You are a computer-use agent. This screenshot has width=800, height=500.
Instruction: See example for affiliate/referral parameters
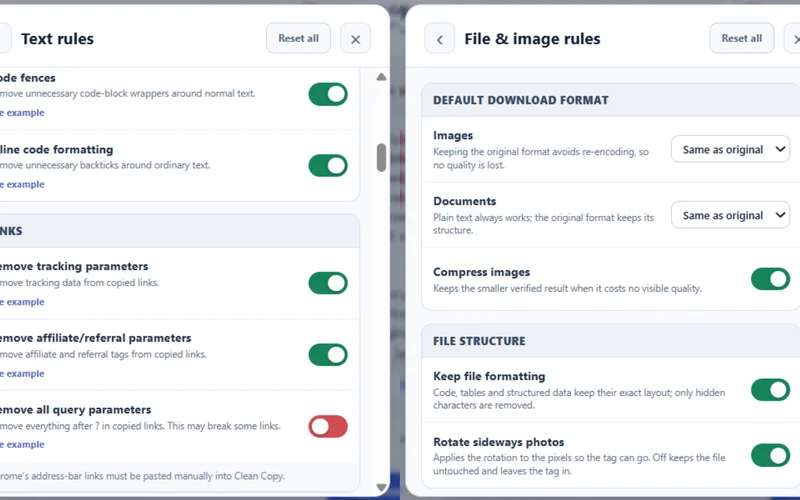pyautogui.click(x=22, y=373)
